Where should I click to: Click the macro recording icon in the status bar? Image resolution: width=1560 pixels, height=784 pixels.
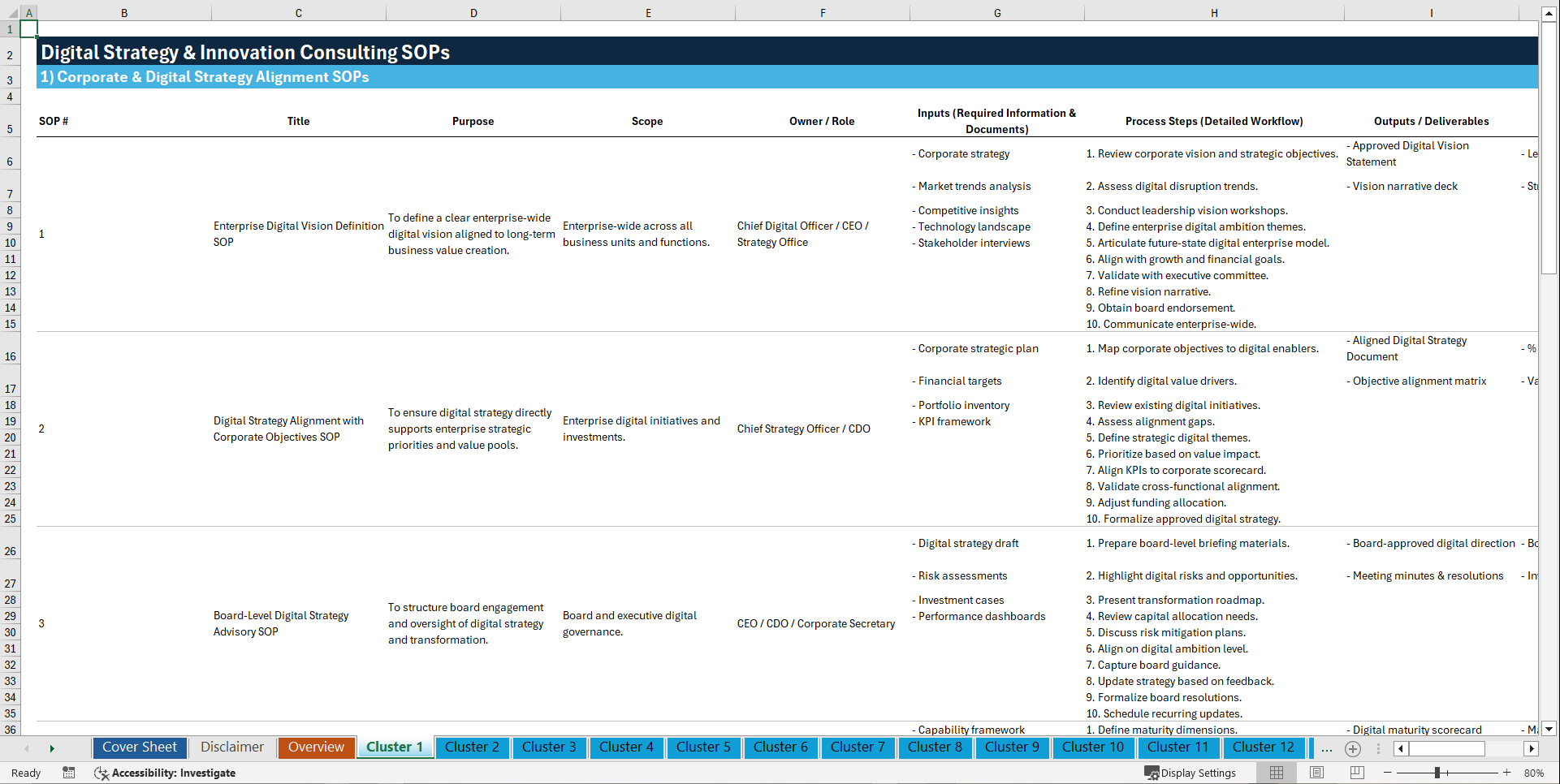69,773
